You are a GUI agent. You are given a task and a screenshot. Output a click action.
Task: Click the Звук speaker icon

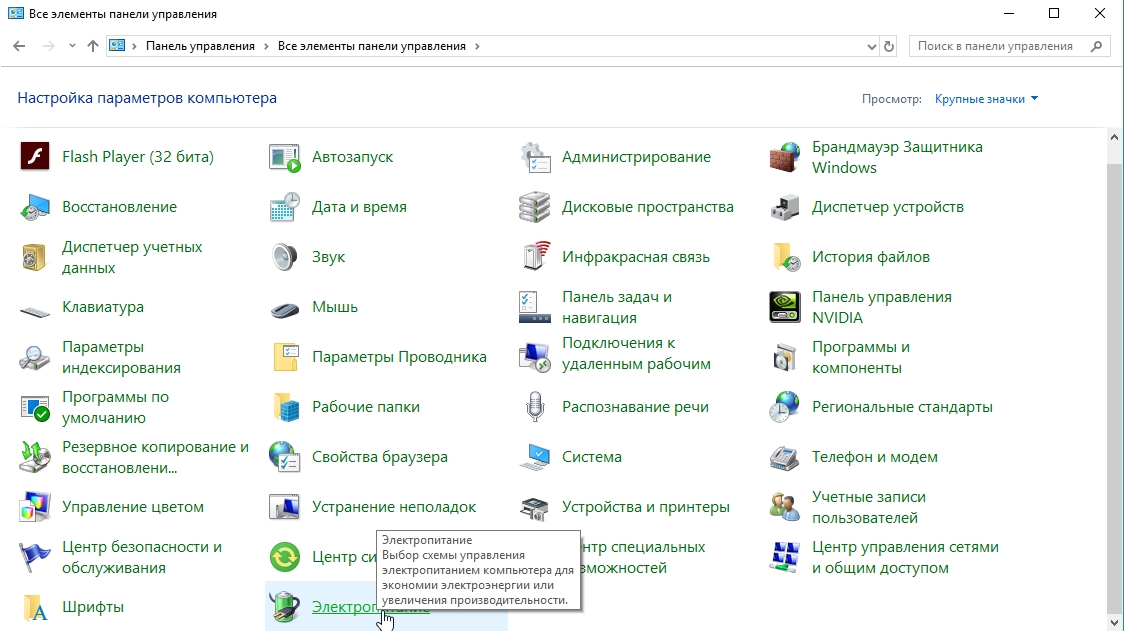tap(285, 257)
